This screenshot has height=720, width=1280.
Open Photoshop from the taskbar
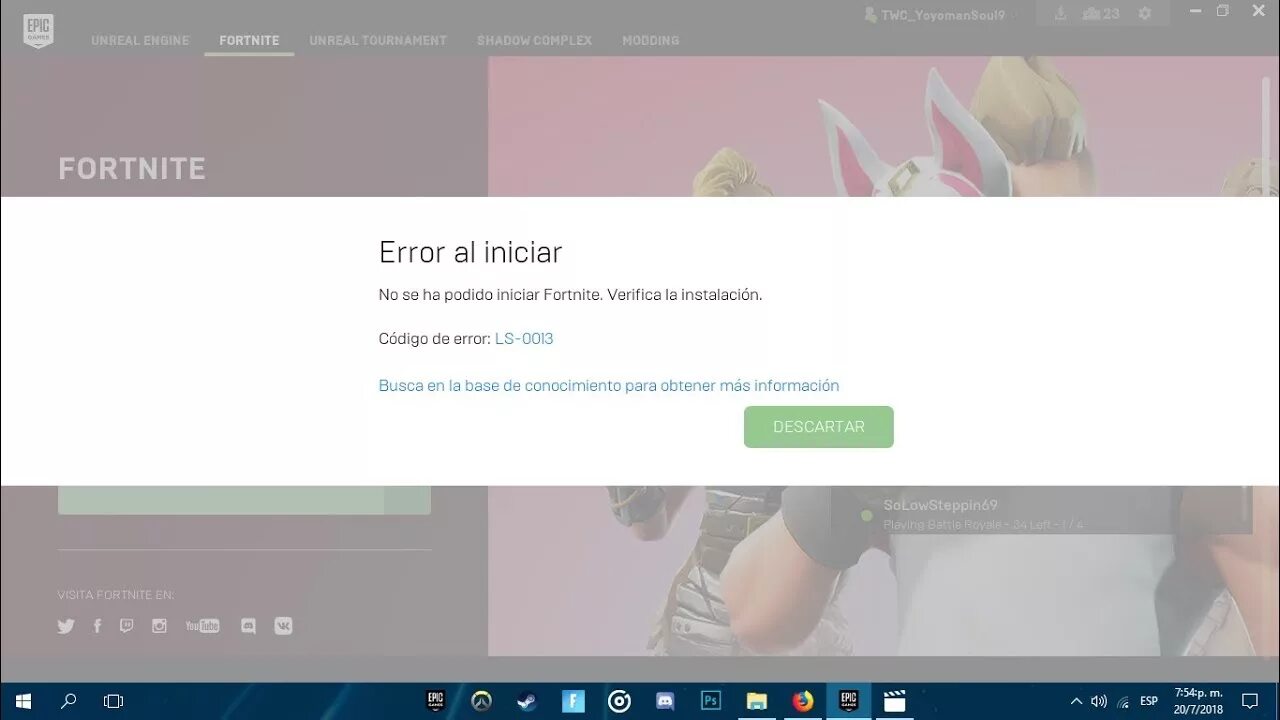(x=711, y=701)
